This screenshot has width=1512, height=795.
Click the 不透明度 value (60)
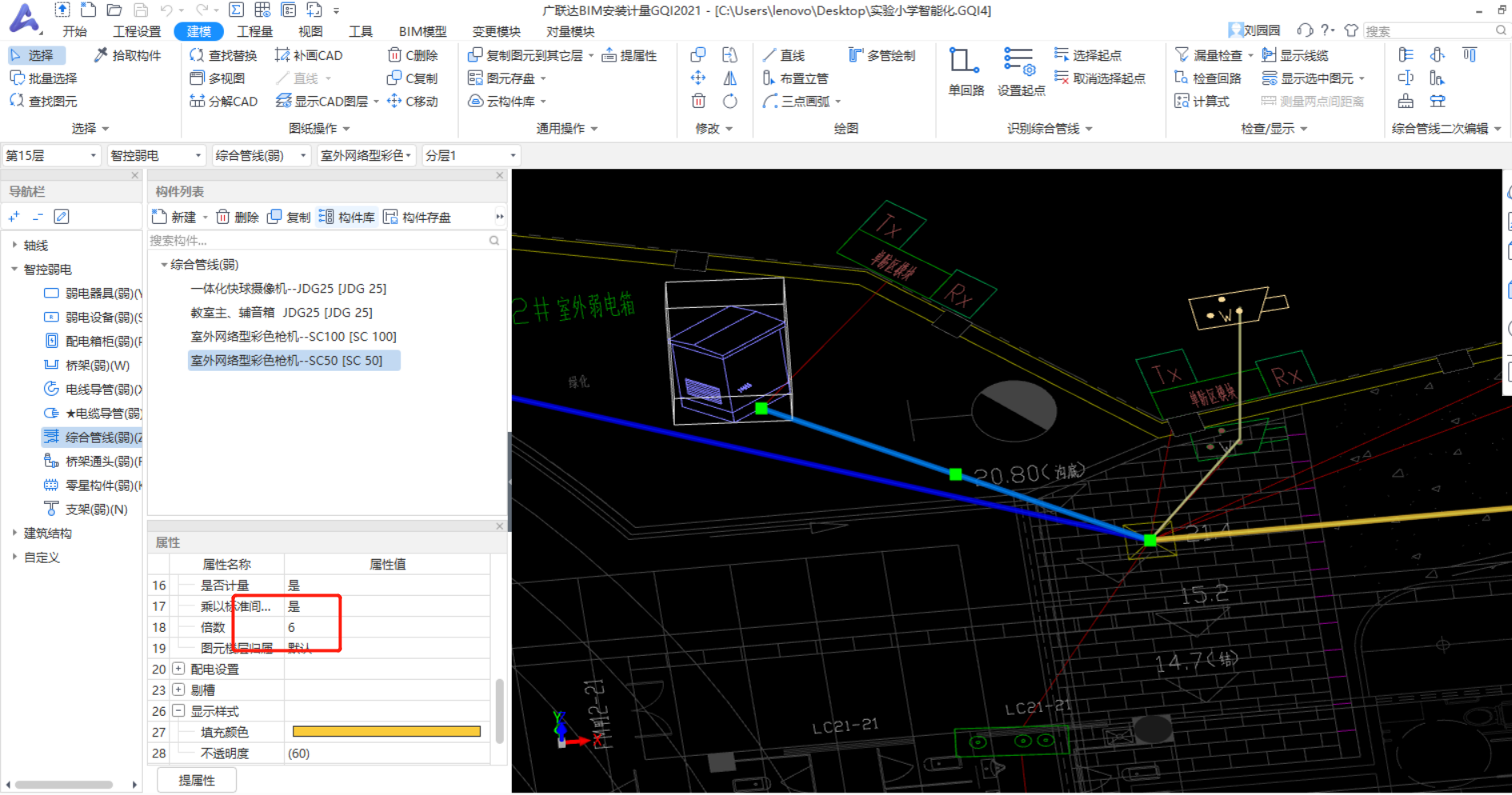(387, 753)
